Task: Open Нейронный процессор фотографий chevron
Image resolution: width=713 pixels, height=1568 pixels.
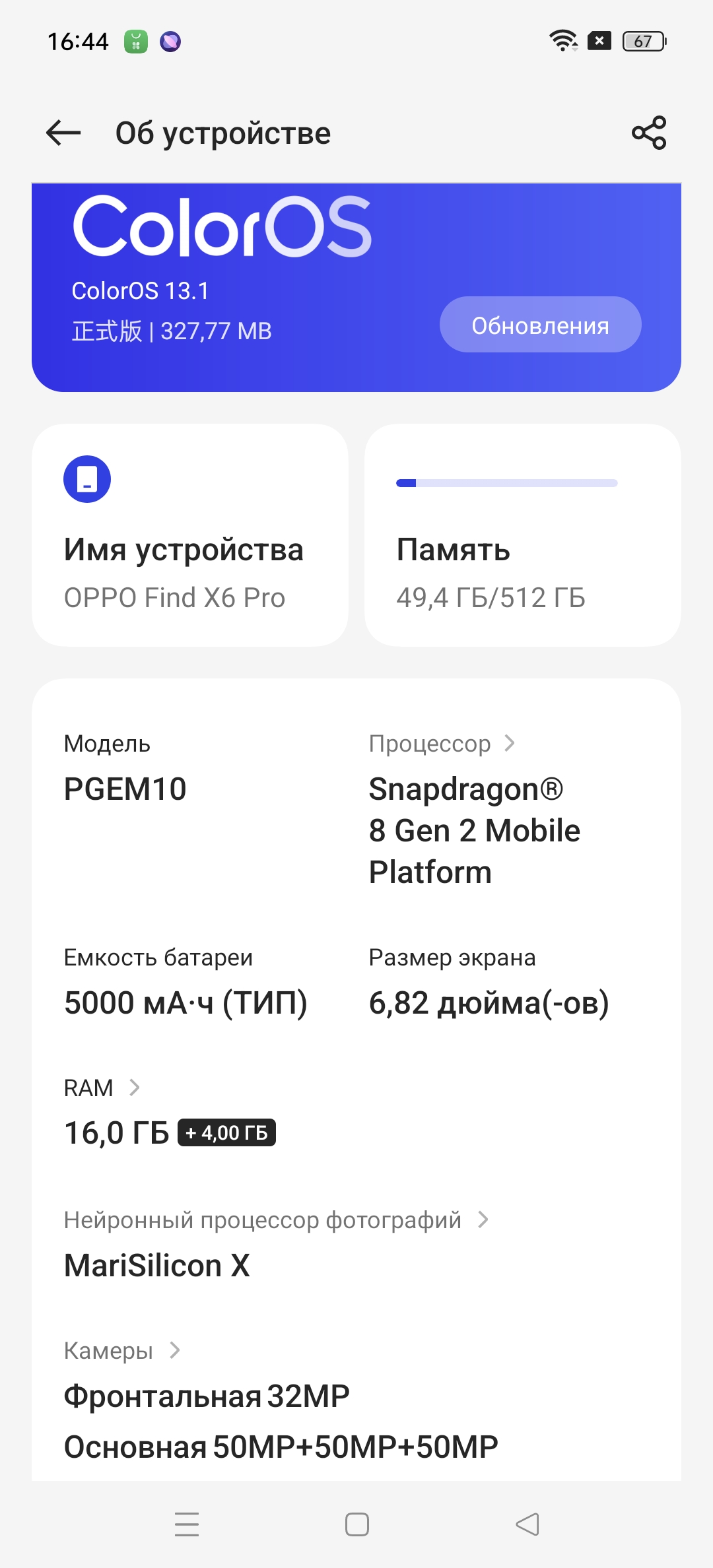Action: tap(483, 1220)
